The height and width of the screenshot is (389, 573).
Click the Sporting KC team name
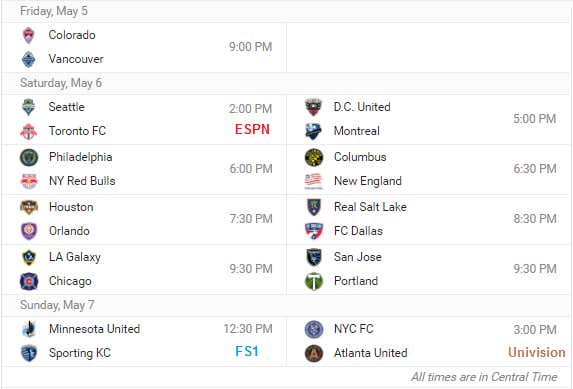pos(80,353)
